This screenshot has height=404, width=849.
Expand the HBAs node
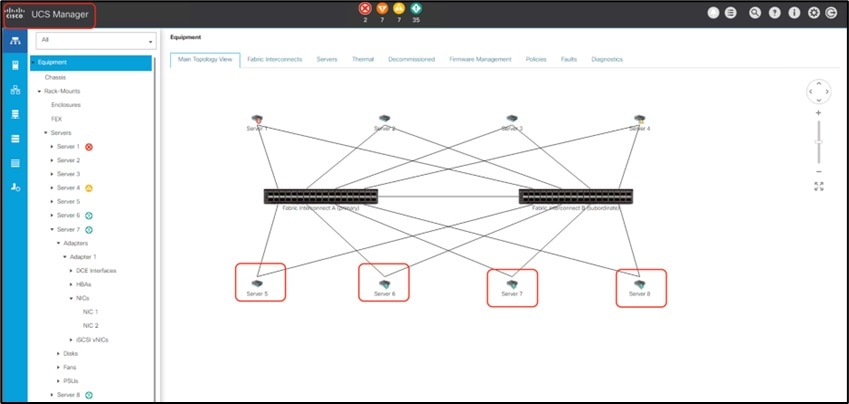point(71,284)
